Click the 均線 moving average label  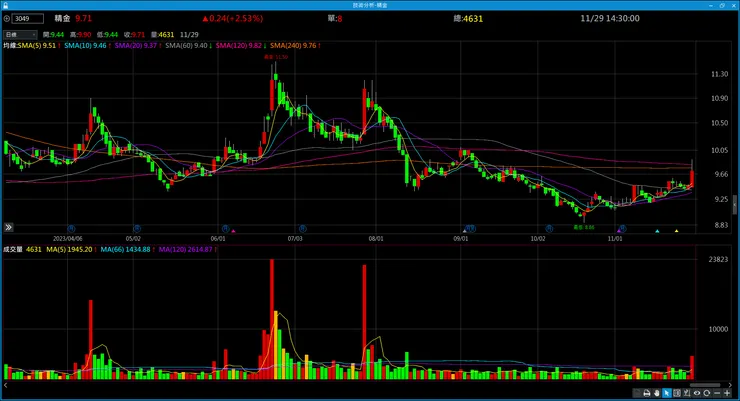(10, 46)
